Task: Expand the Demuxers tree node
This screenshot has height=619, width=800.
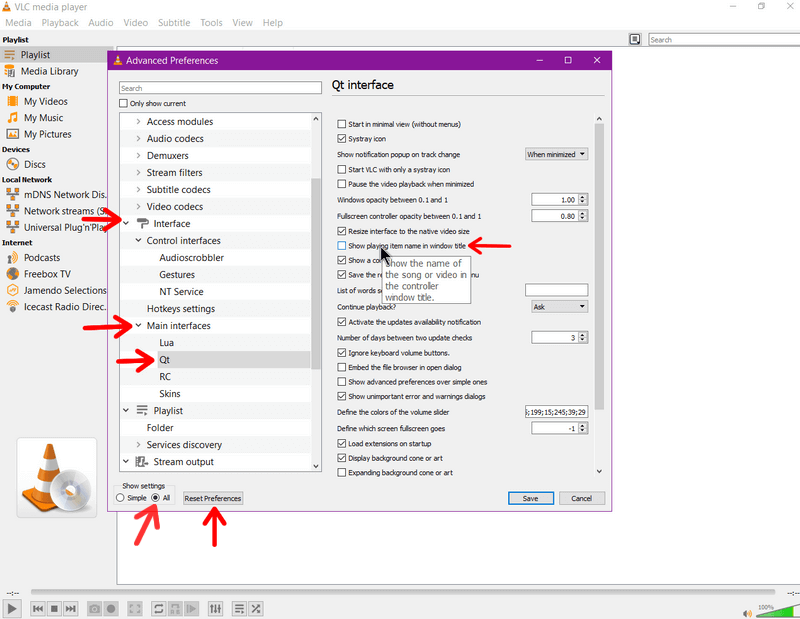Action: (138, 156)
